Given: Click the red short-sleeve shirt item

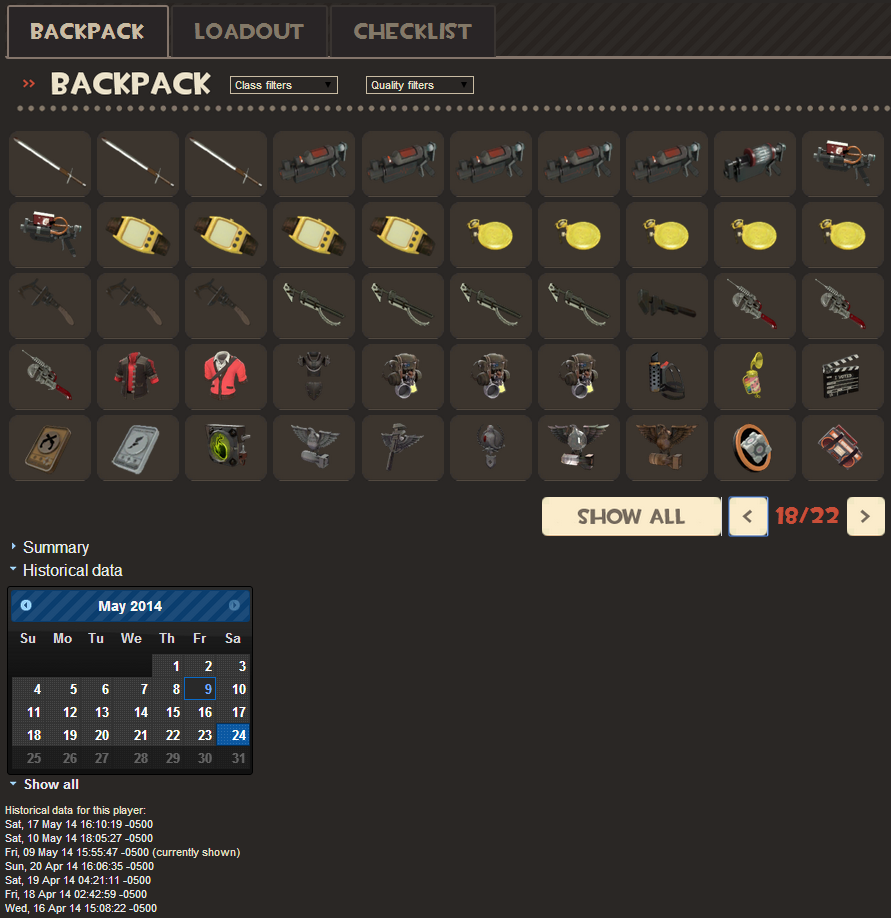Looking at the screenshot, I should click(226, 376).
